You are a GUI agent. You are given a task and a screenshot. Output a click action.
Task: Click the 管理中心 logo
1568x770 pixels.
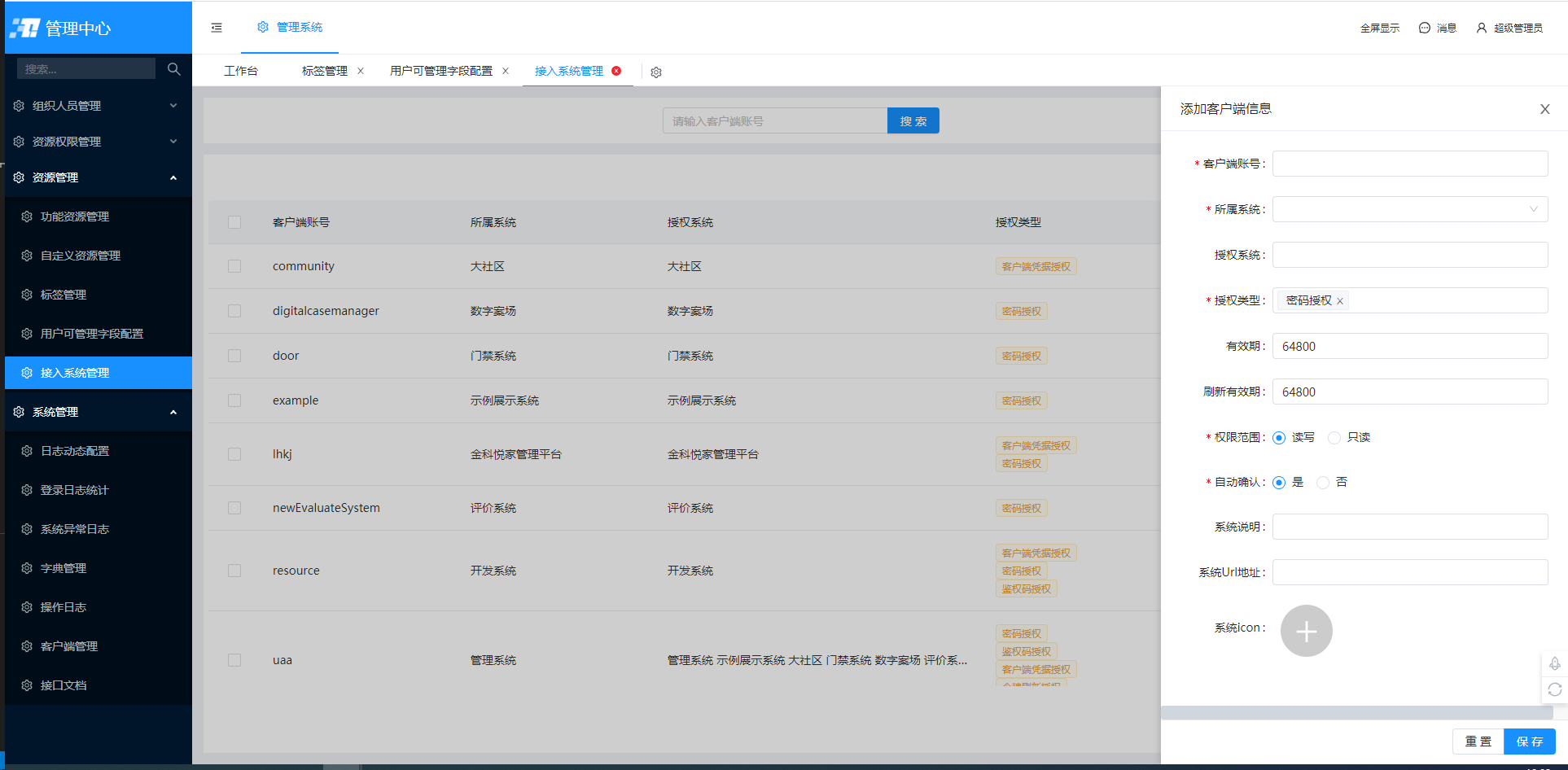click(x=60, y=28)
